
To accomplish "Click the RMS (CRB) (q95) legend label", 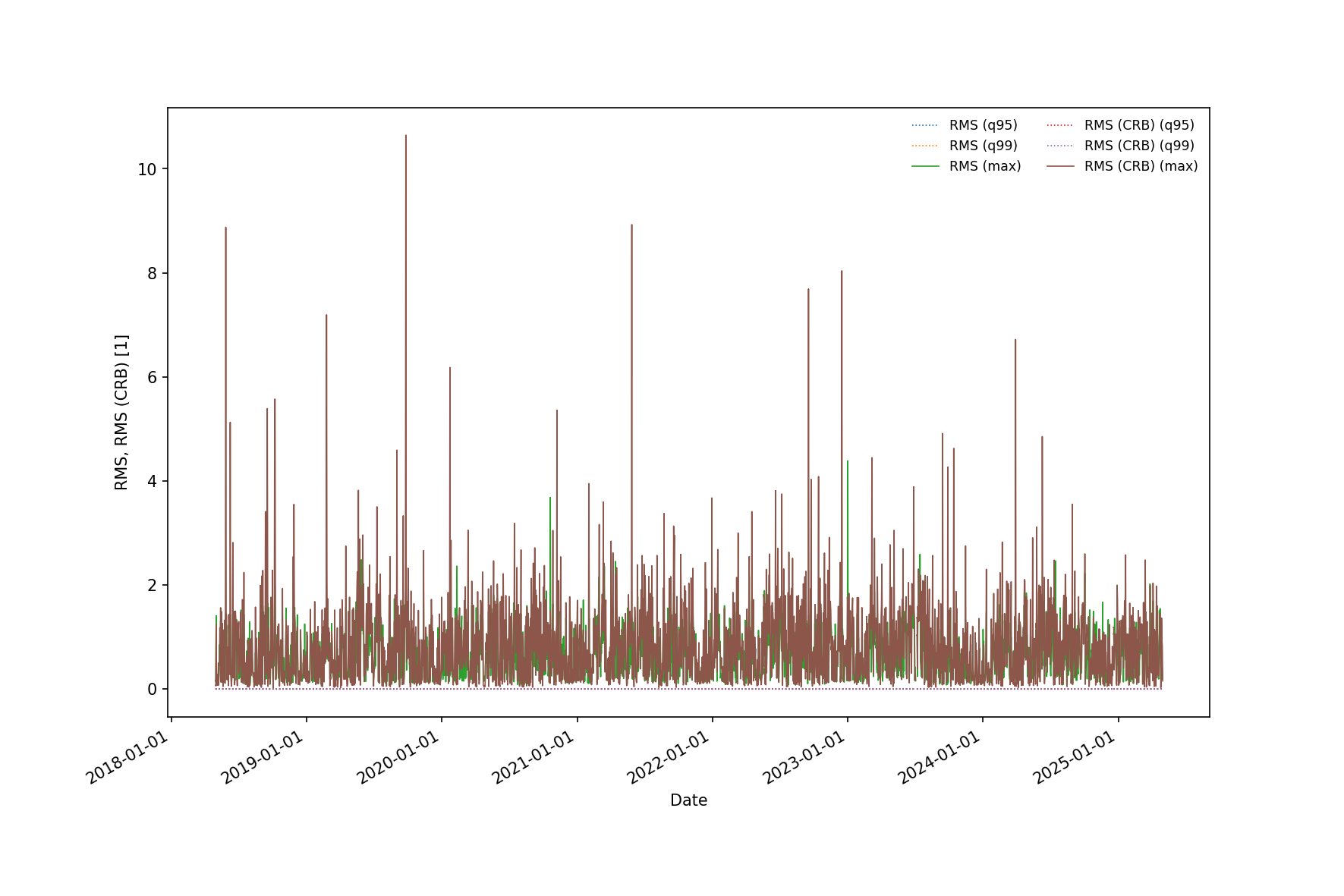I will tap(1139, 125).
